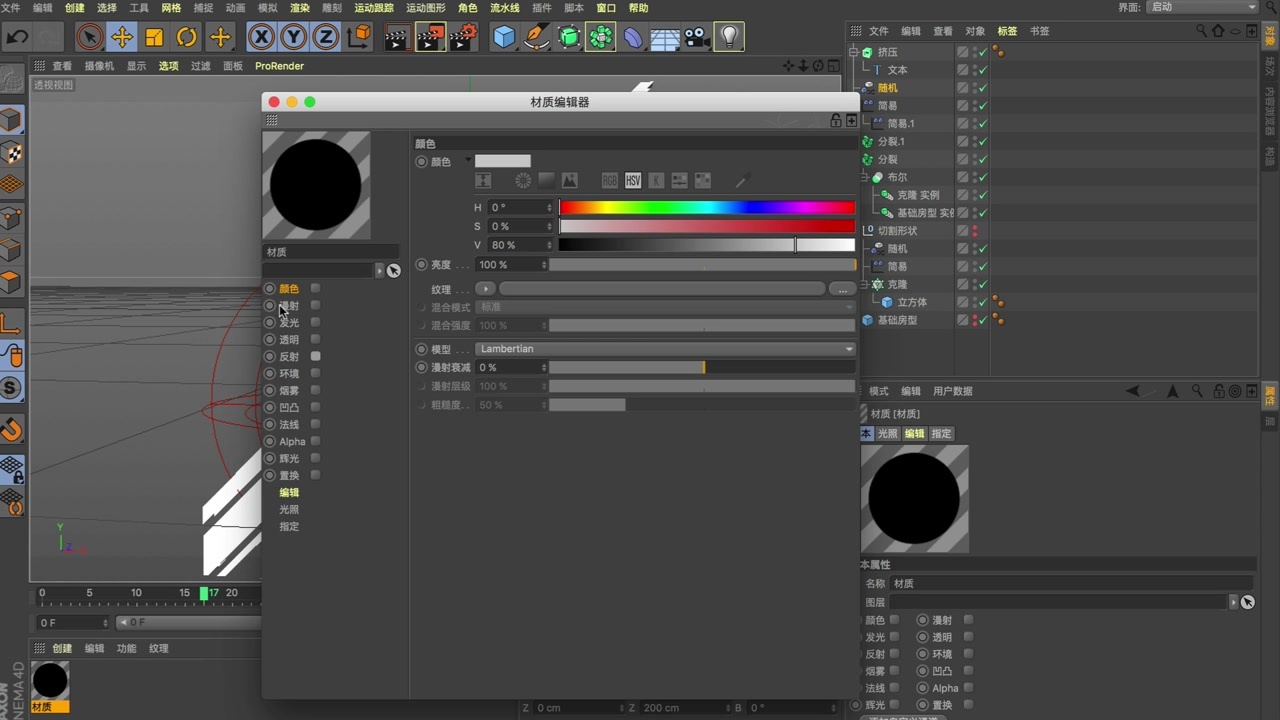
Task: Click the object manager home icon
Action: (x=1217, y=31)
